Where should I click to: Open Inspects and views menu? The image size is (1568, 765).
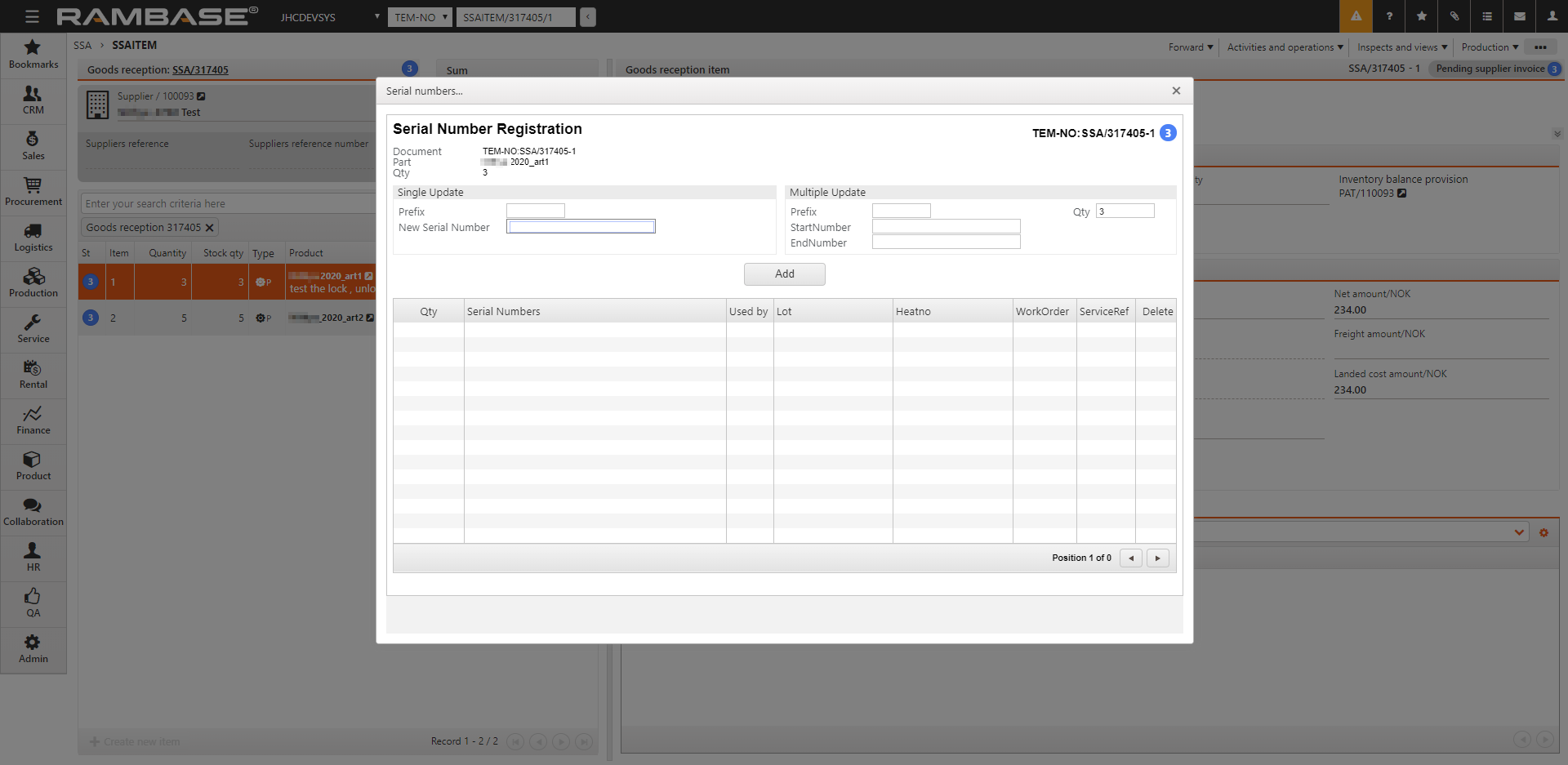[1401, 47]
